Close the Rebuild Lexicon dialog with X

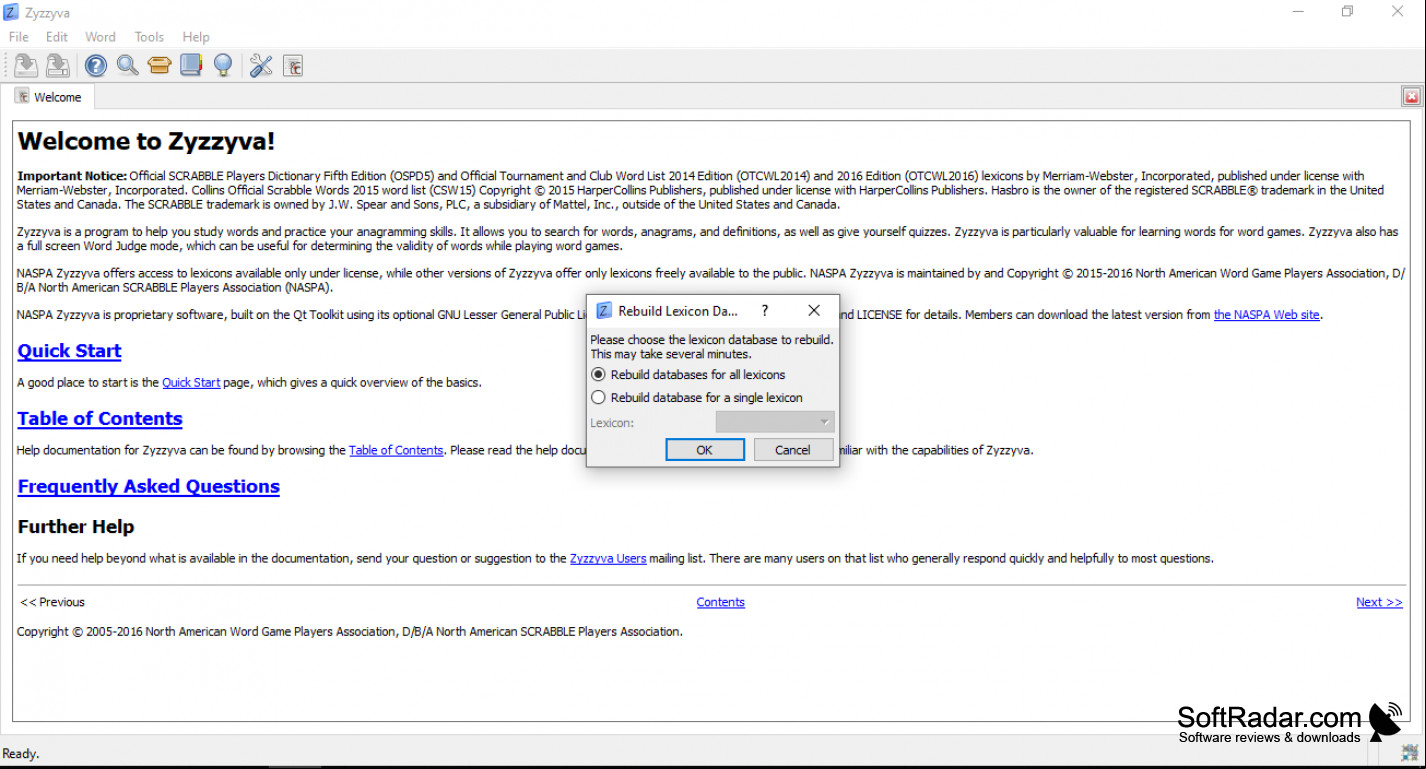(x=814, y=311)
